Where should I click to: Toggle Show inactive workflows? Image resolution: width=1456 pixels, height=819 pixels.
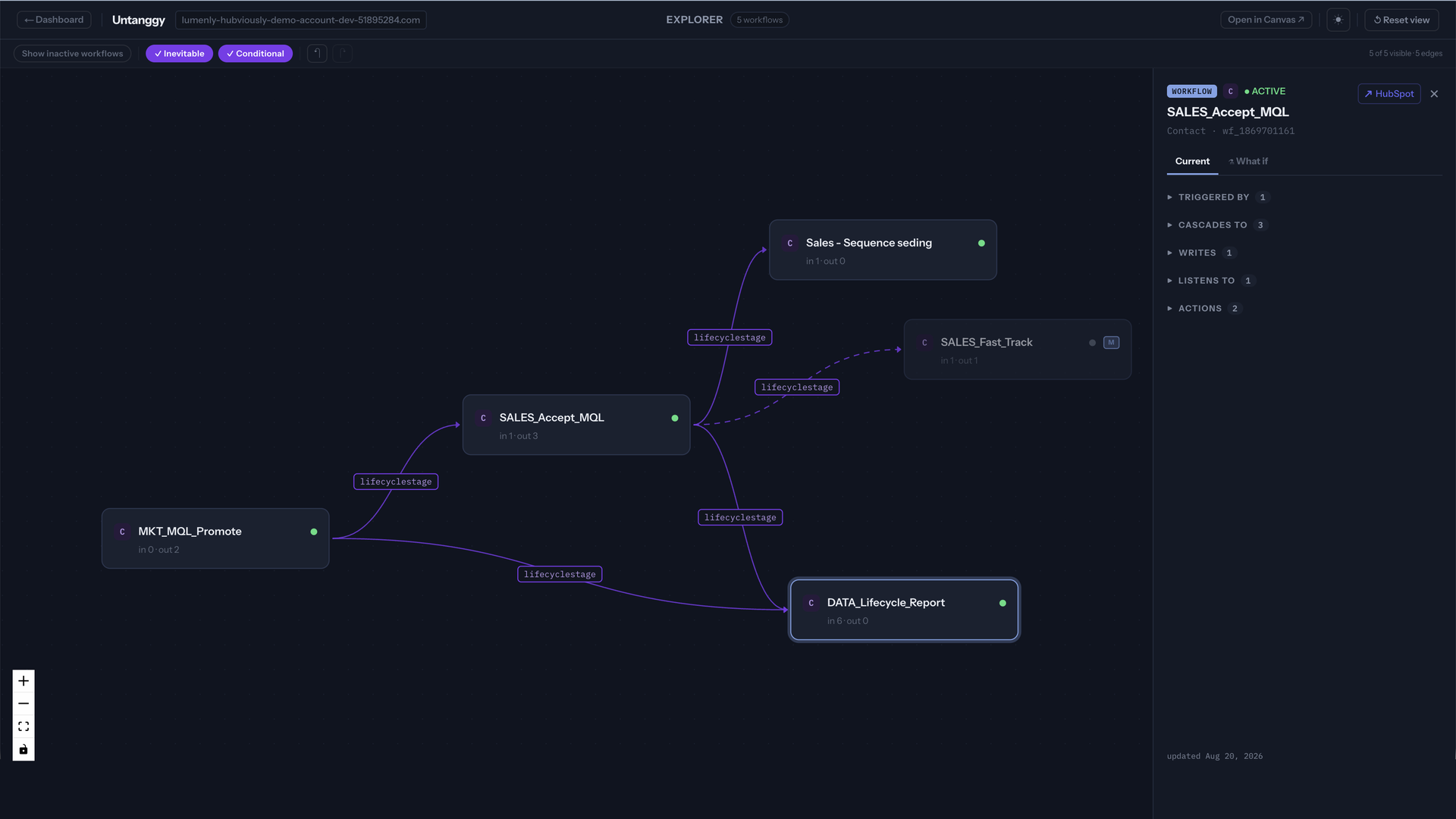pyautogui.click(x=73, y=53)
